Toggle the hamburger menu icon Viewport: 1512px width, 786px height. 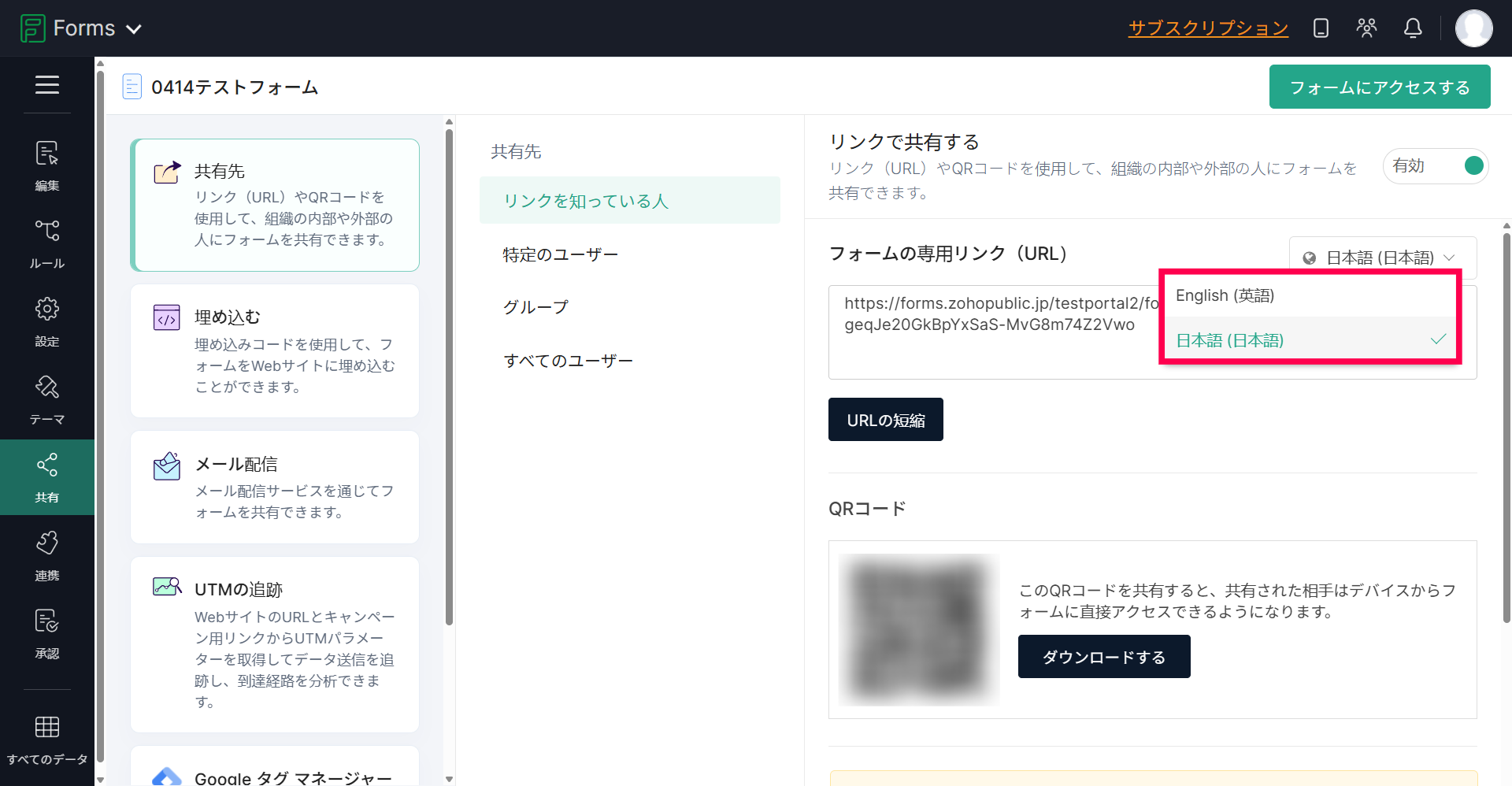point(46,84)
